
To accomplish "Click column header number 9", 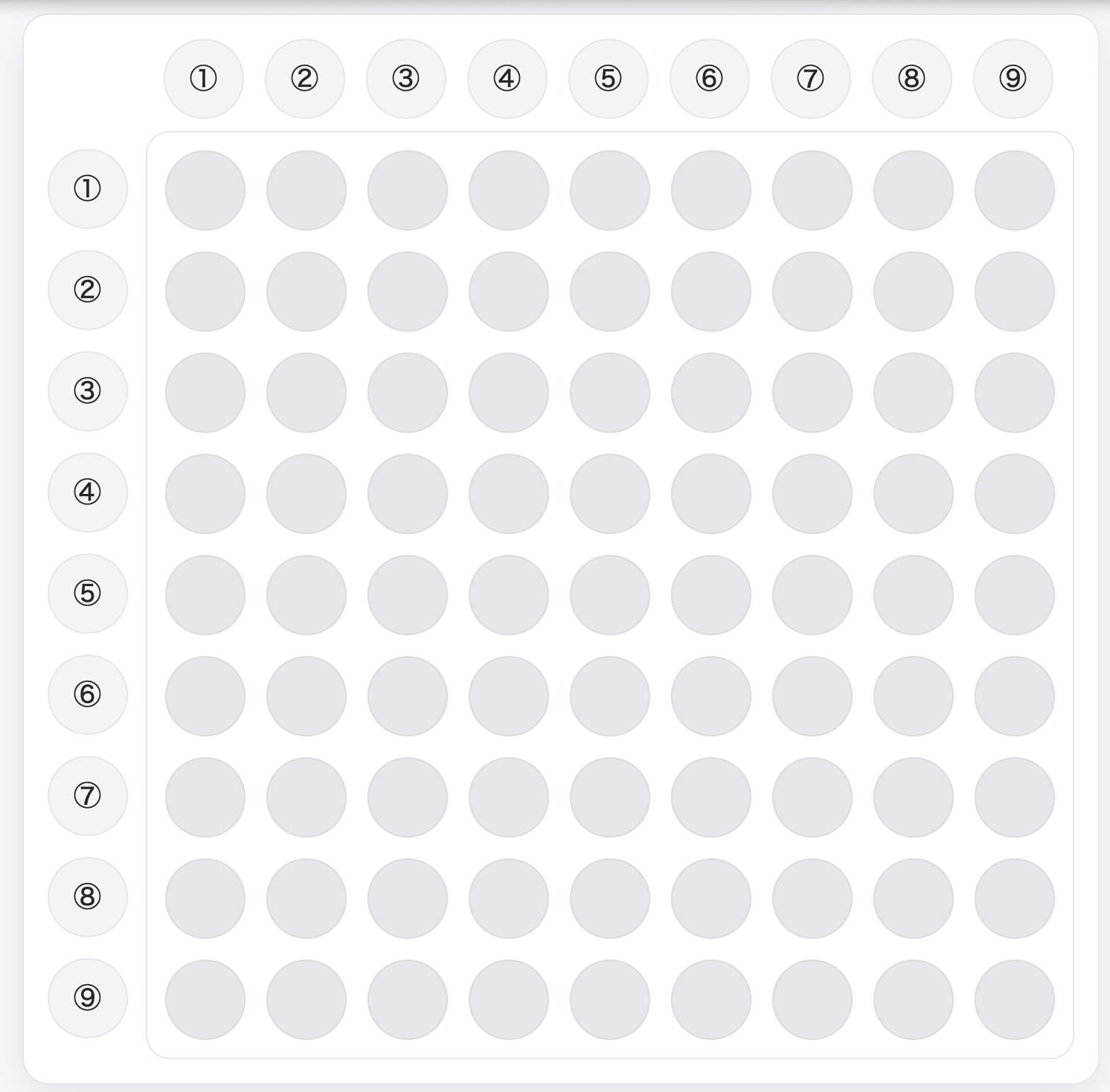I will (x=1013, y=79).
